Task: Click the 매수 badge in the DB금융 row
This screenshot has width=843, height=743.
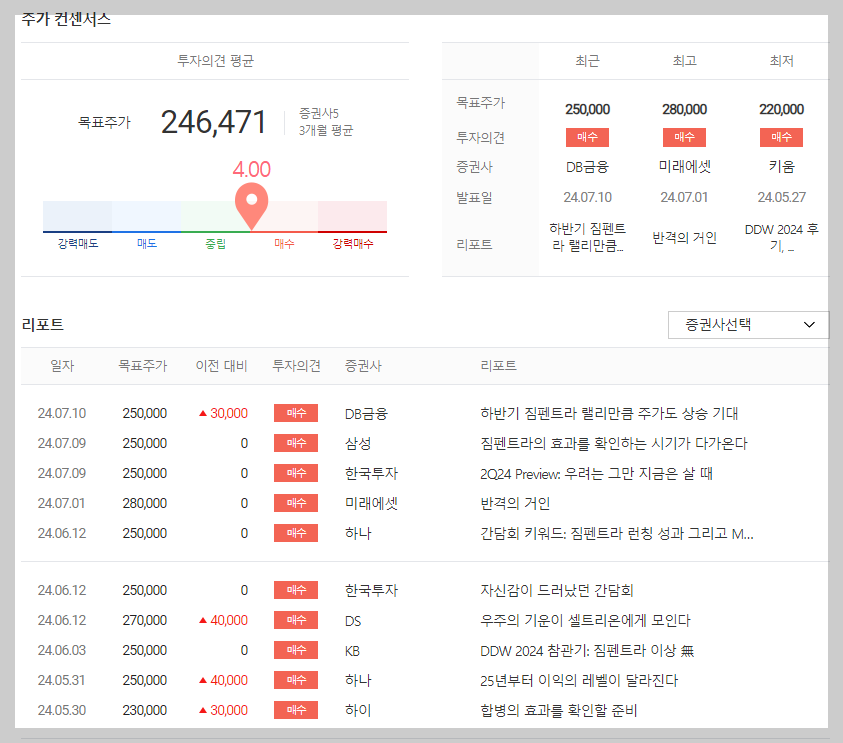Action: point(295,412)
